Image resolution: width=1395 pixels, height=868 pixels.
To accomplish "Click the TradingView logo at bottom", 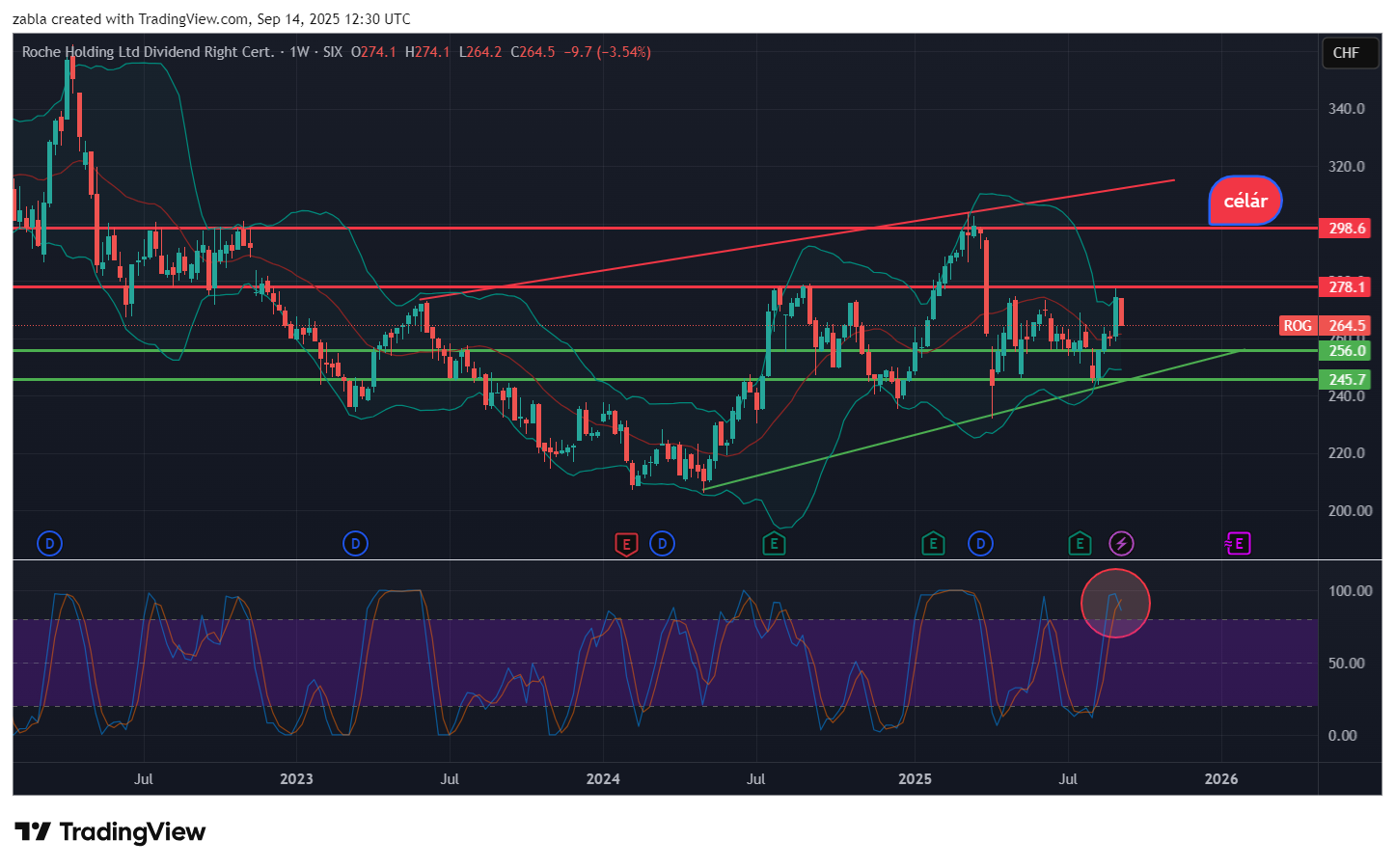I will click(x=110, y=832).
